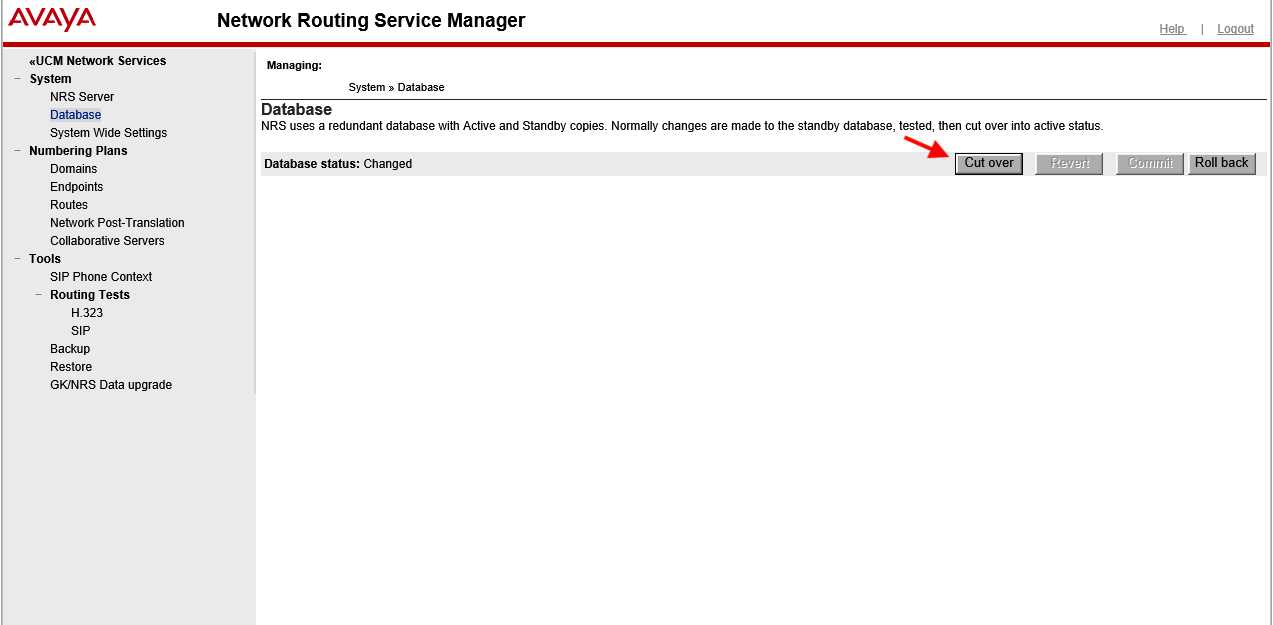Click the Routing Tests label
This screenshot has height=625, width=1273.
click(90, 295)
